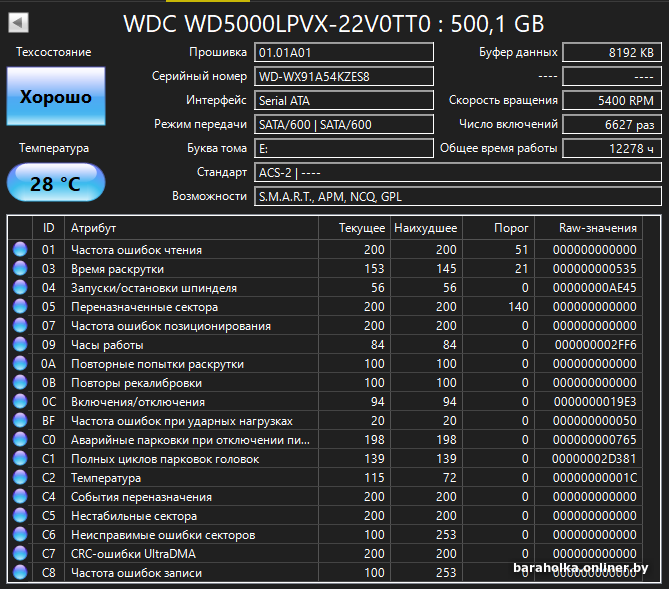Select the Запуски/остановки шпинделя attribute
Screen dimensions: 669x589
point(154,288)
